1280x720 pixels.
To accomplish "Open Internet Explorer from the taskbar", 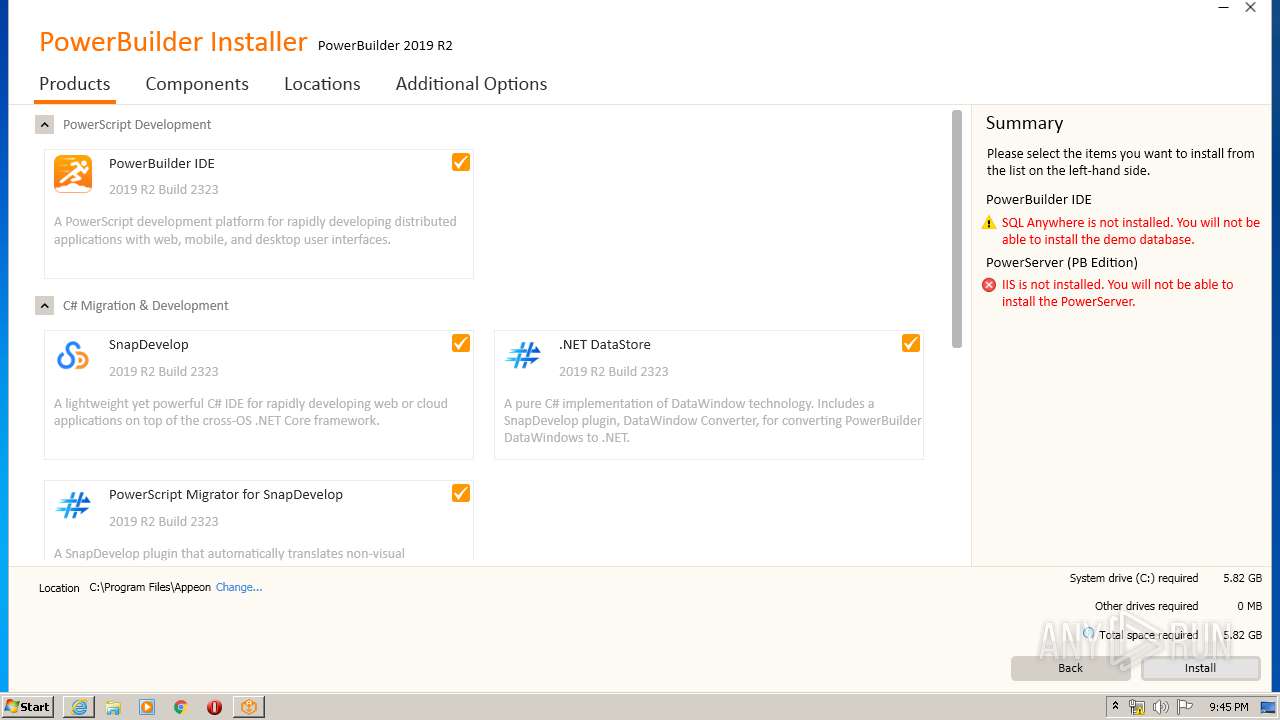I will [79, 707].
